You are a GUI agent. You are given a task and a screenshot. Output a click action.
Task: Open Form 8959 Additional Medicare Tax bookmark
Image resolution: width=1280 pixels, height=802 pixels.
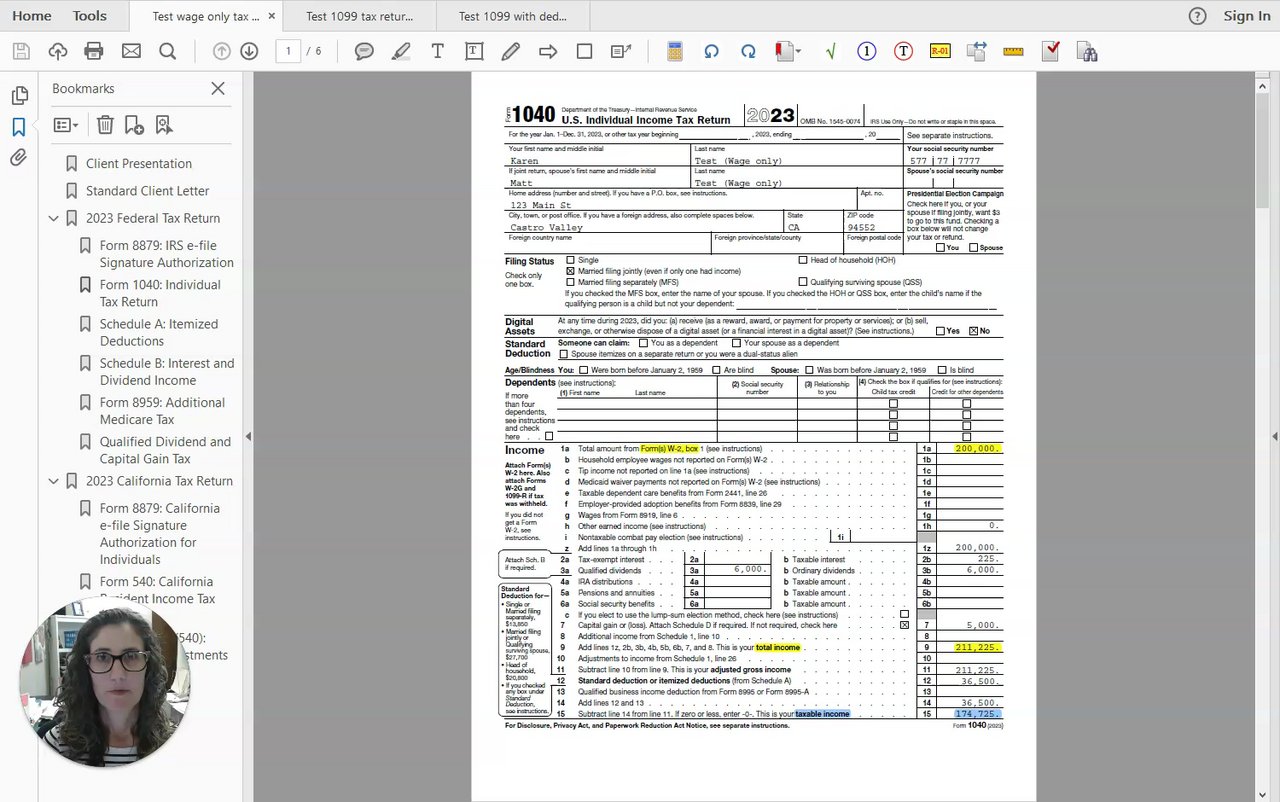pos(162,410)
